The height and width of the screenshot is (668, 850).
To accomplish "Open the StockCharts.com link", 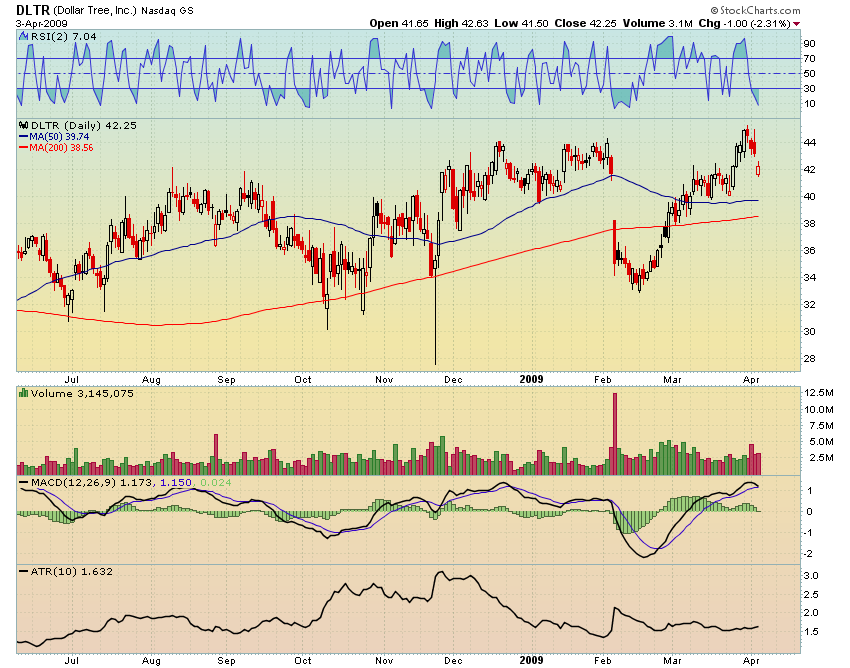I will (755, 10).
